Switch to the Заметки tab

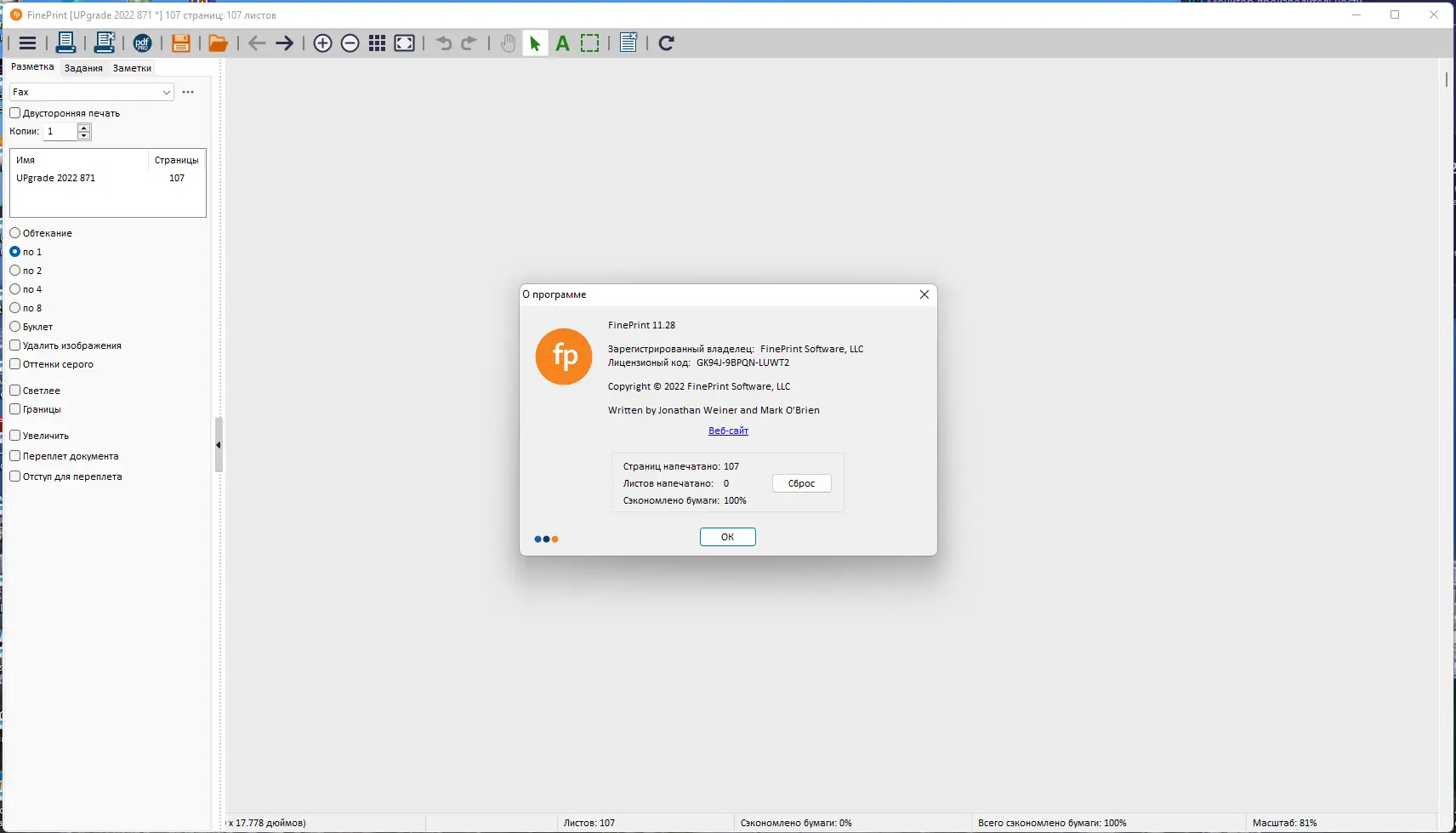point(132,68)
